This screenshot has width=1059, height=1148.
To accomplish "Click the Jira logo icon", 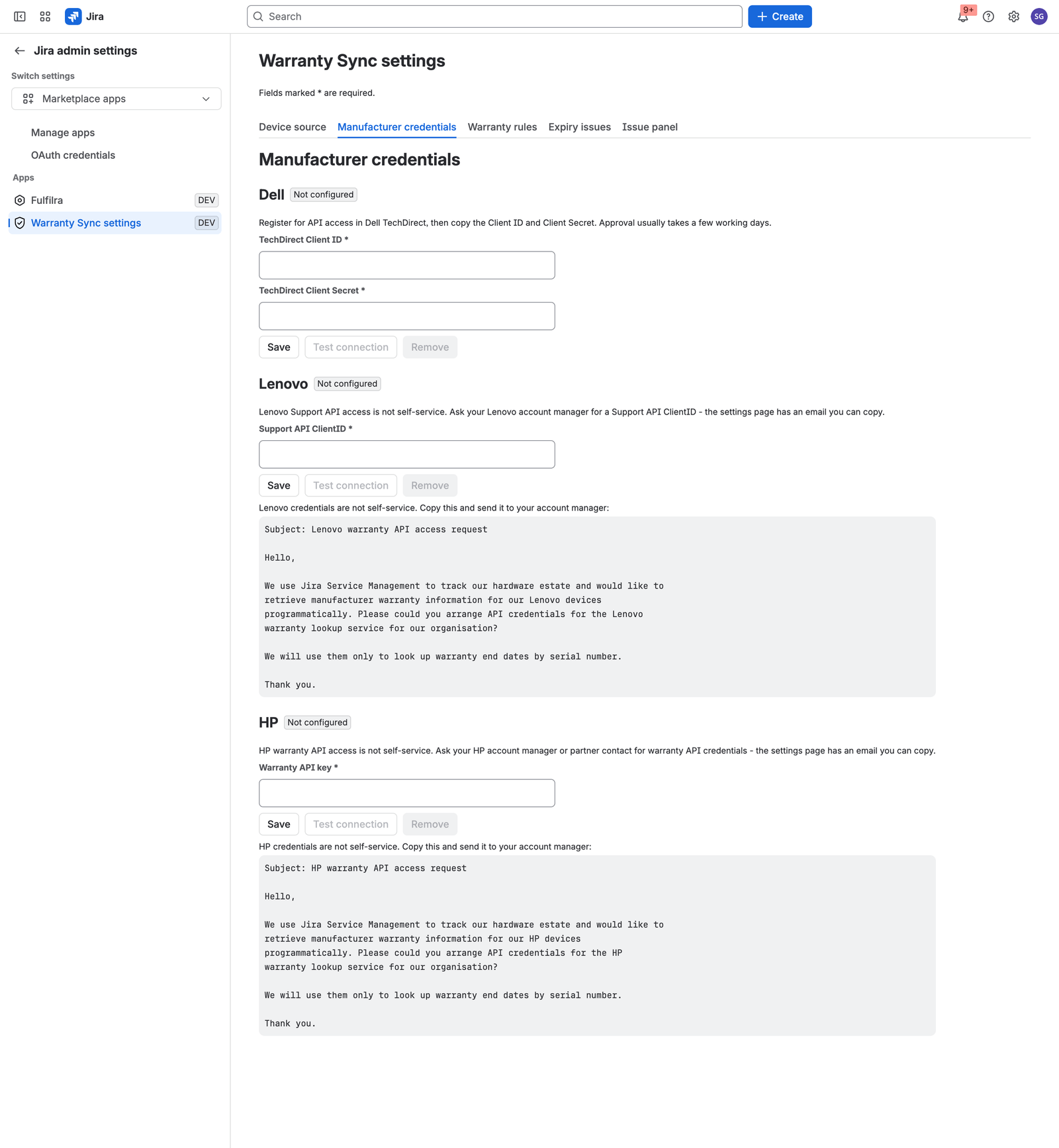I will 73,17.
